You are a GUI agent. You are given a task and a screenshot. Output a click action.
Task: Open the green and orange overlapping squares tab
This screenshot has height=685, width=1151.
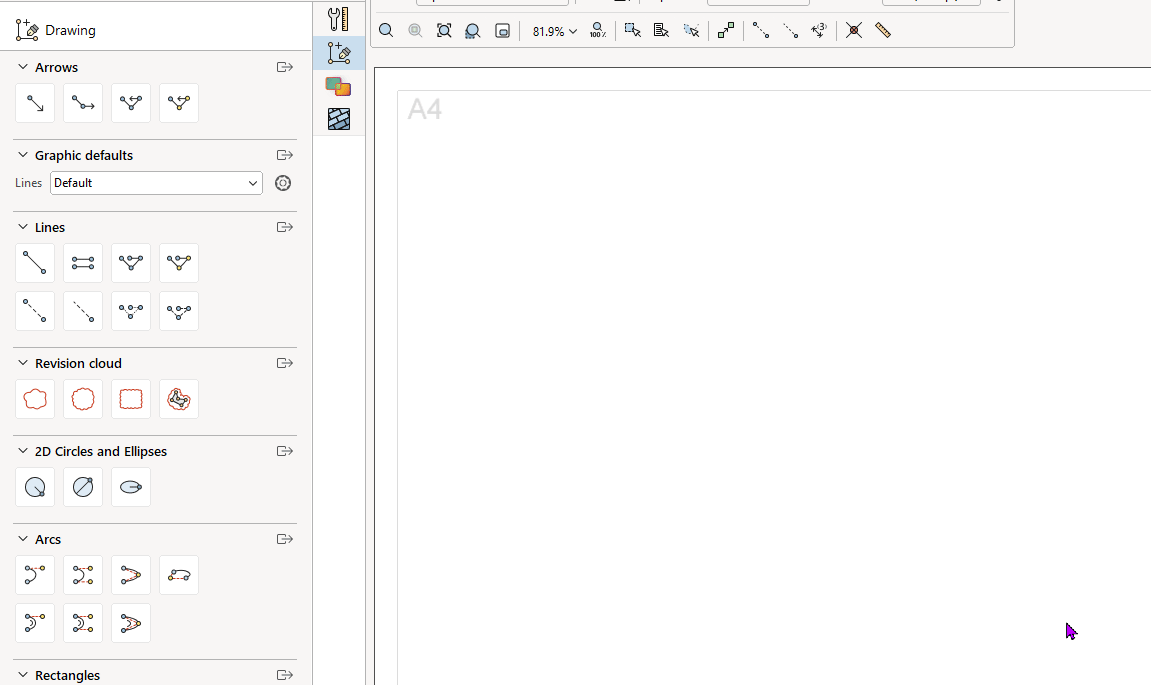338,87
